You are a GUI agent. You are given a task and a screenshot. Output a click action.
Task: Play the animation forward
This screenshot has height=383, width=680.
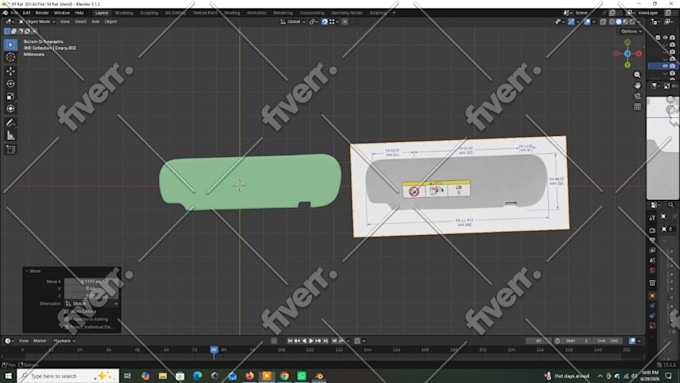pos(311,341)
